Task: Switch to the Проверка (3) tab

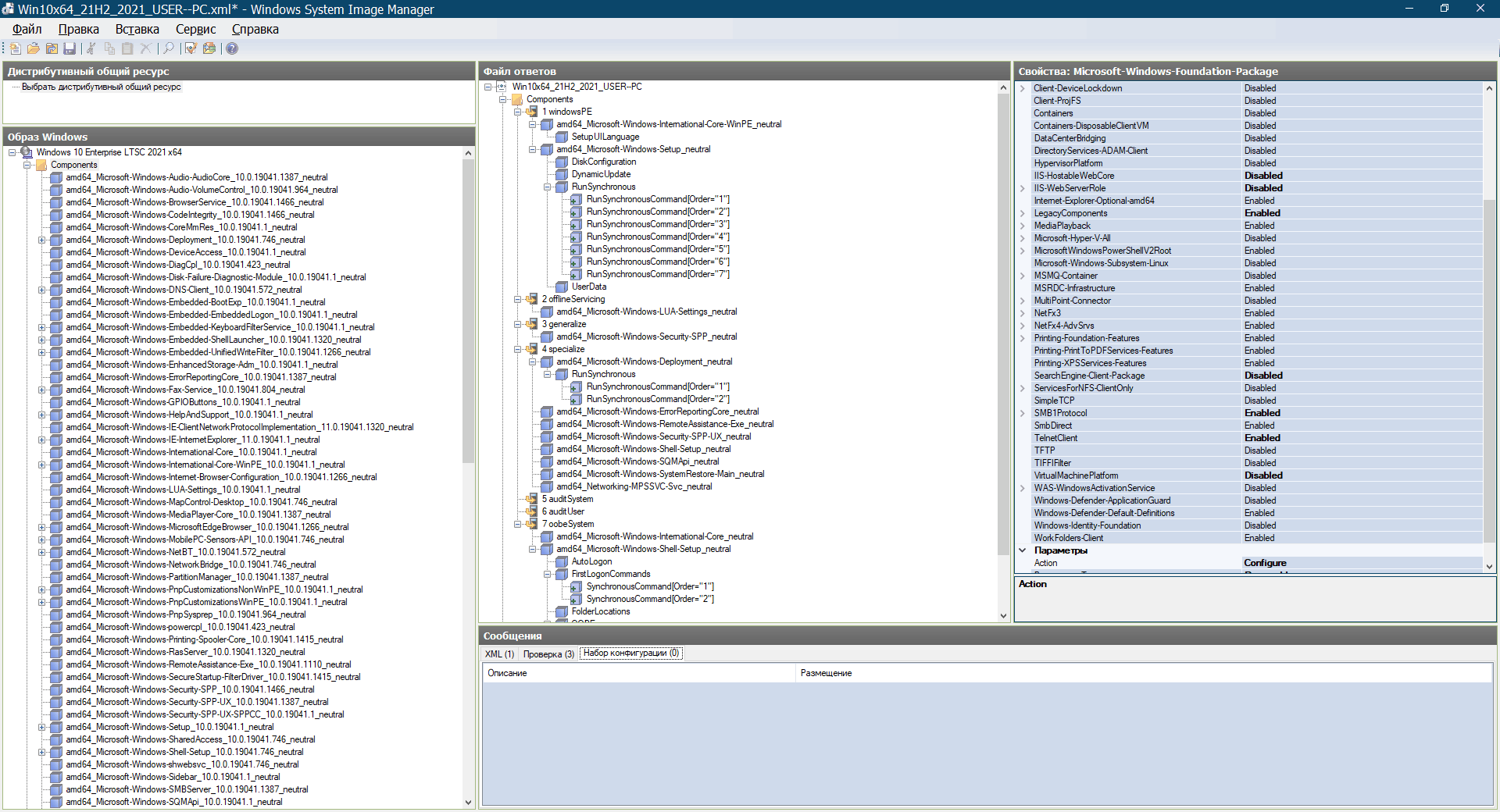Action: pos(548,654)
